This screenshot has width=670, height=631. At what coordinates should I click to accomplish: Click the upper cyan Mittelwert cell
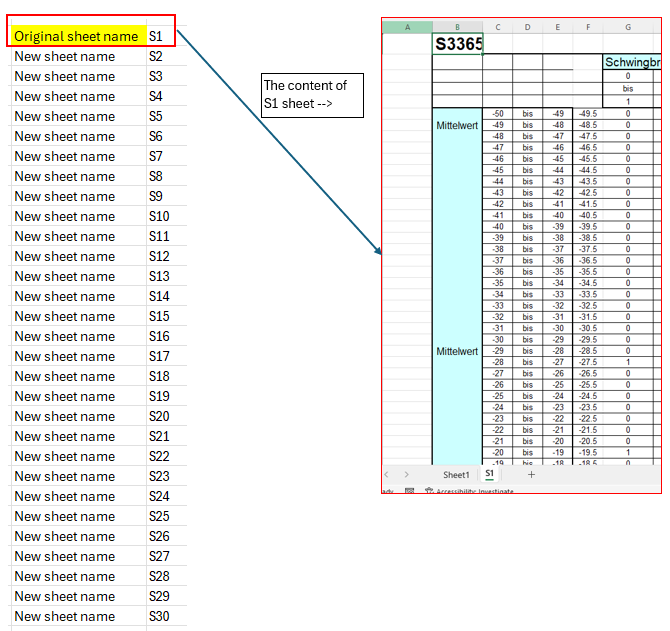[x=457, y=125]
